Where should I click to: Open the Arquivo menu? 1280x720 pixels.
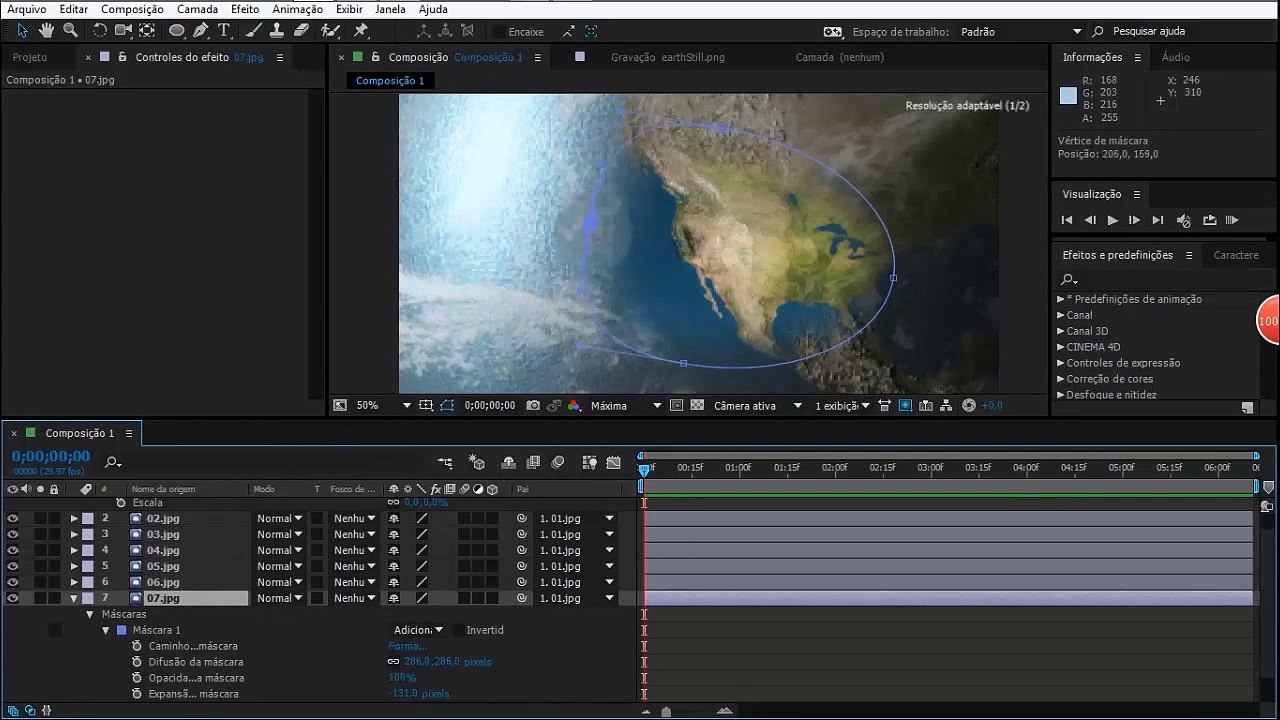[x=27, y=9]
